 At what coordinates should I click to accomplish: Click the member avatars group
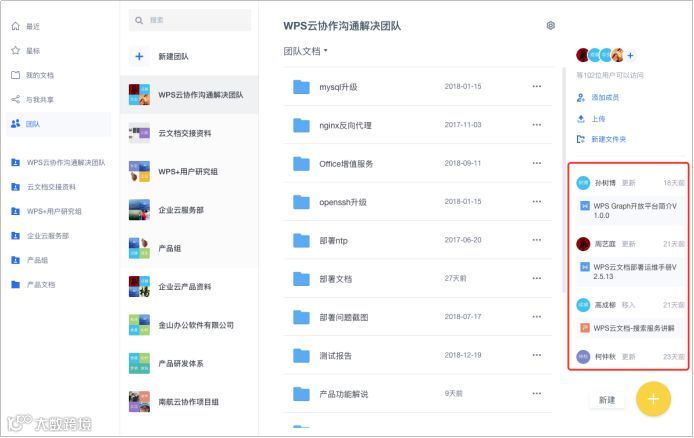[x=600, y=55]
